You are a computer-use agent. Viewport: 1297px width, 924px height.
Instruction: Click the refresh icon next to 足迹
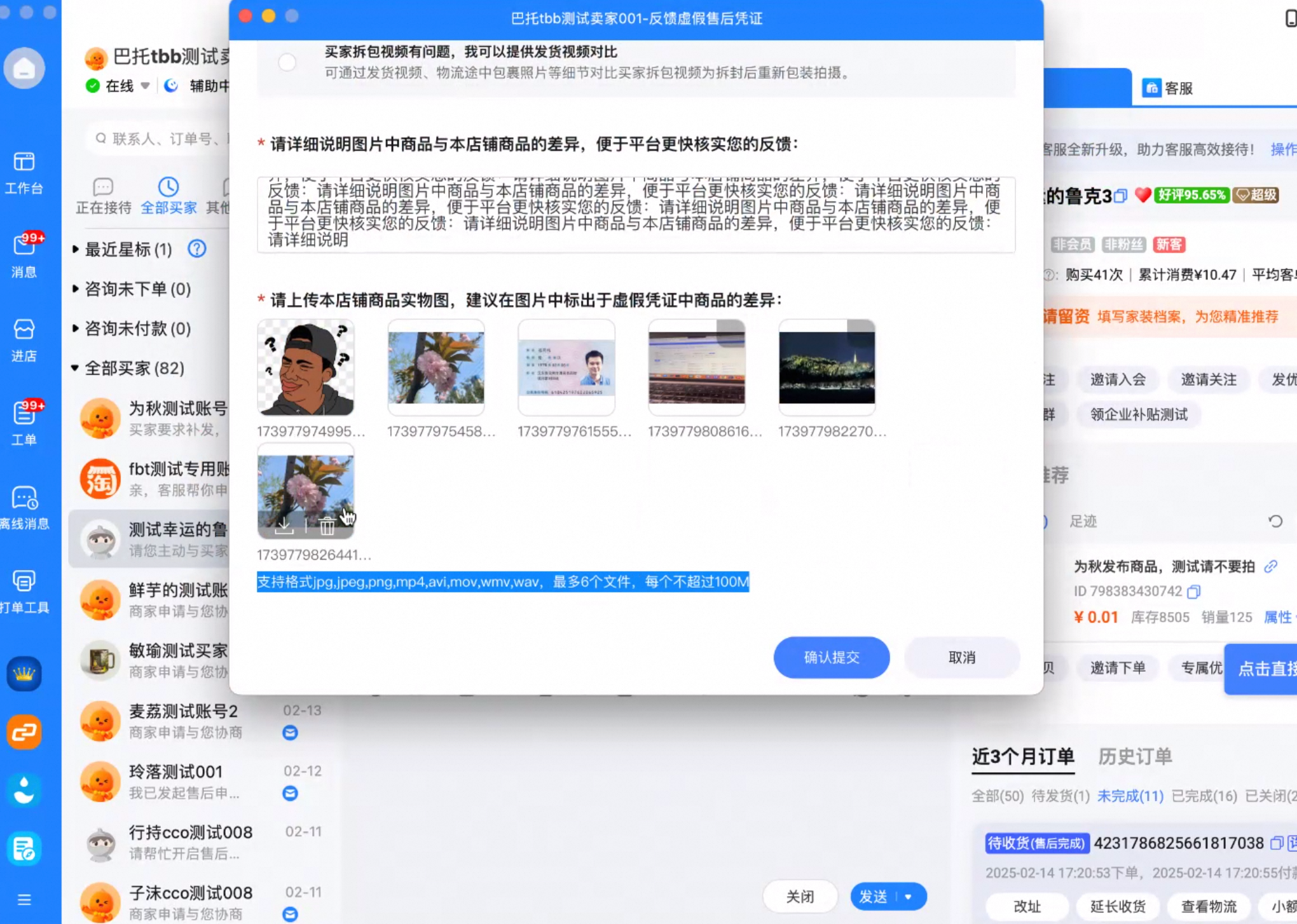(1275, 521)
